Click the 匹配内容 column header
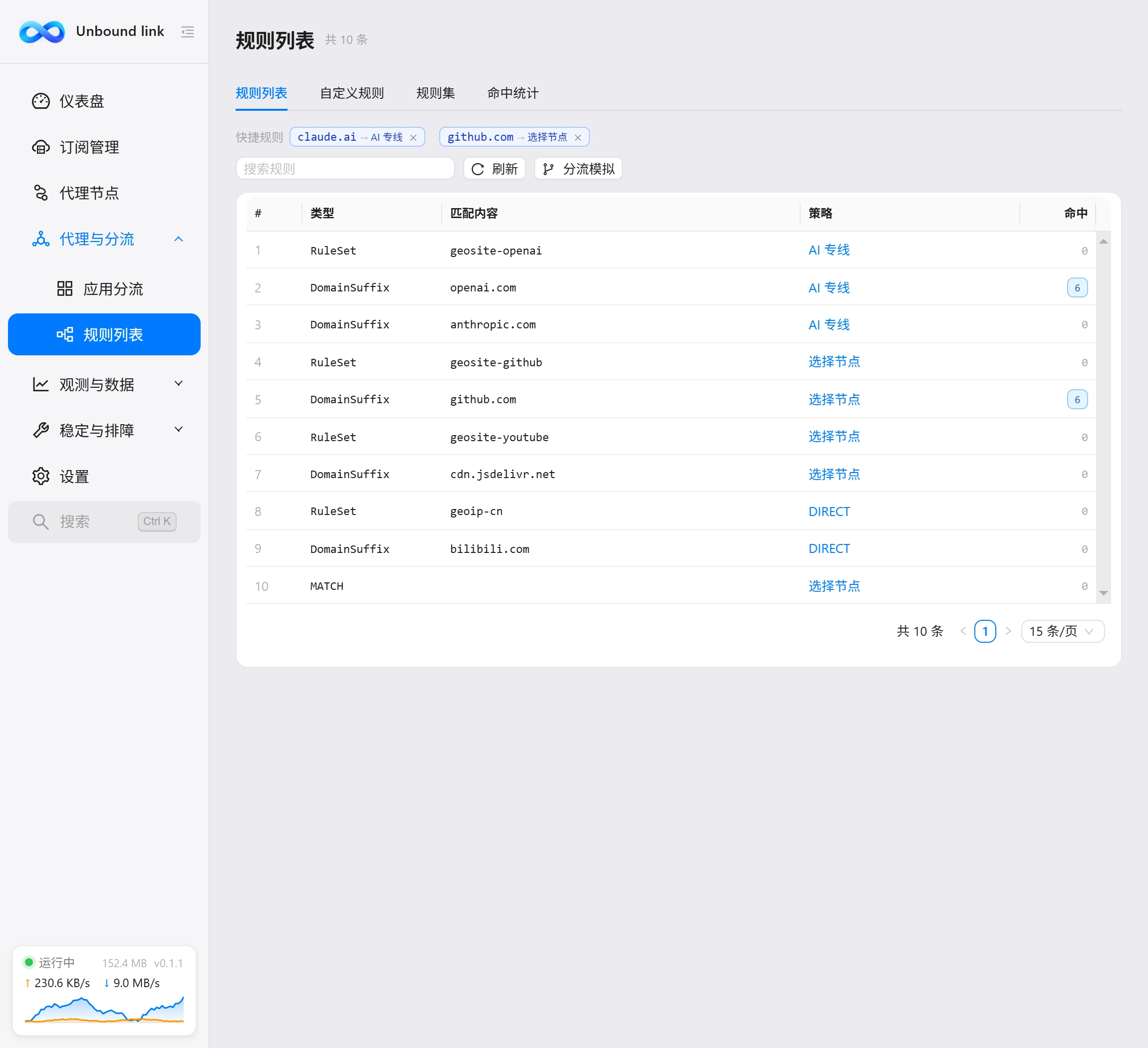1148x1048 pixels. click(x=474, y=213)
